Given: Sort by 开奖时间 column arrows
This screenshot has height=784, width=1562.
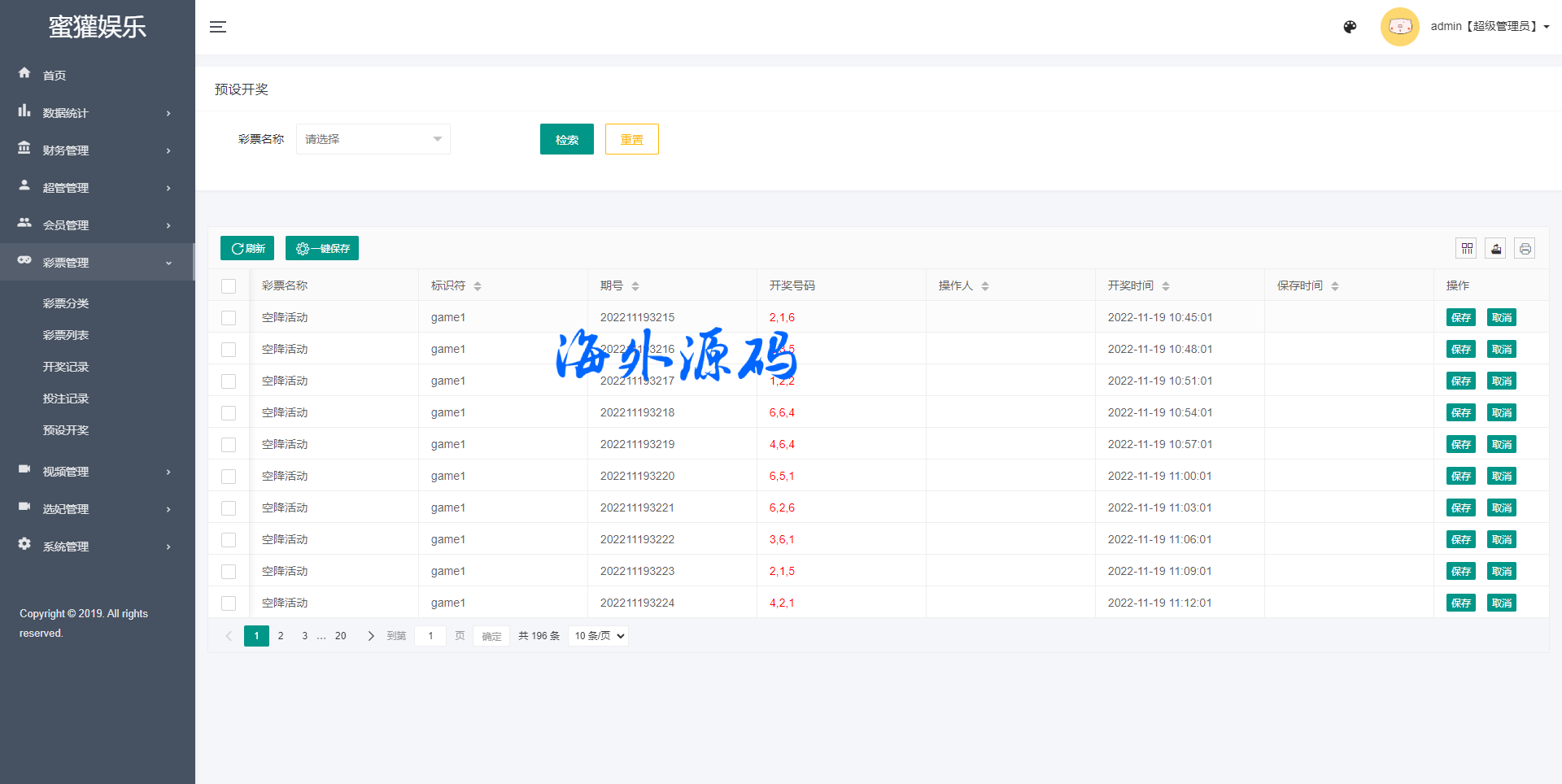Looking at the screenshot, I should 1166,286.
